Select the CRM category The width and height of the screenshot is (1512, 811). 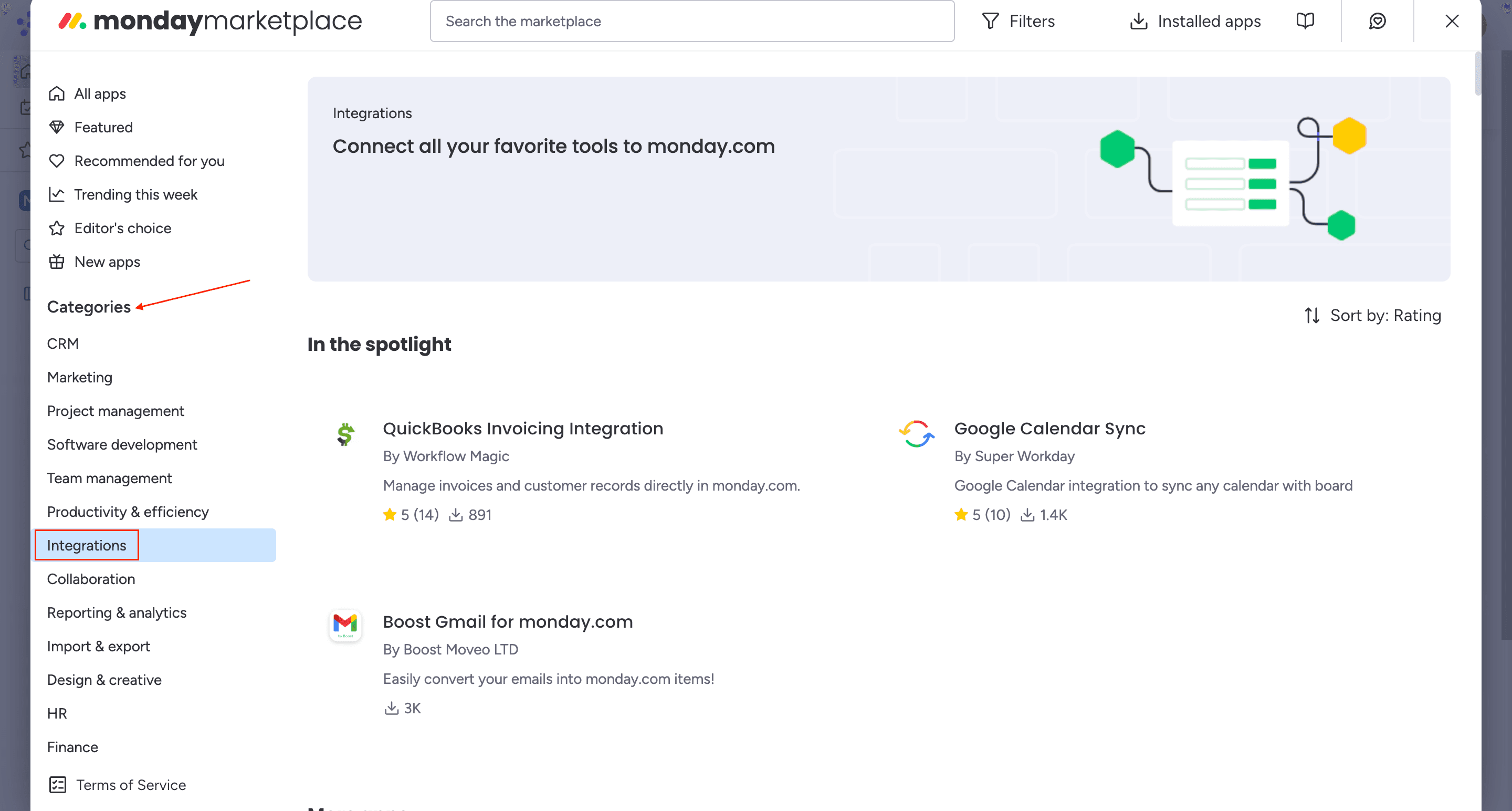[x=63, y=344]
